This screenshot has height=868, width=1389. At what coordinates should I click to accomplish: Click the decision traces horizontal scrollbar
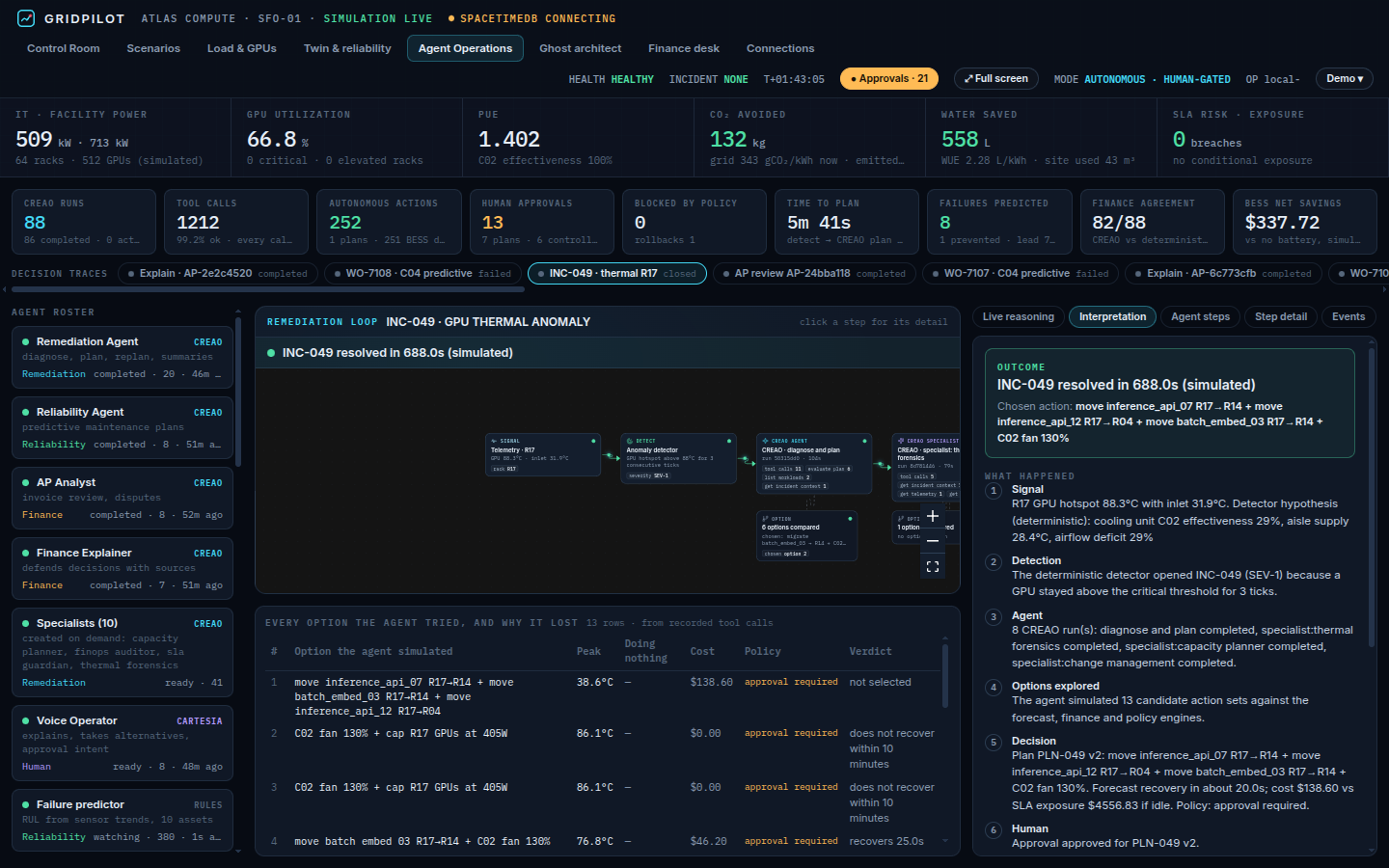coord(268,289)
